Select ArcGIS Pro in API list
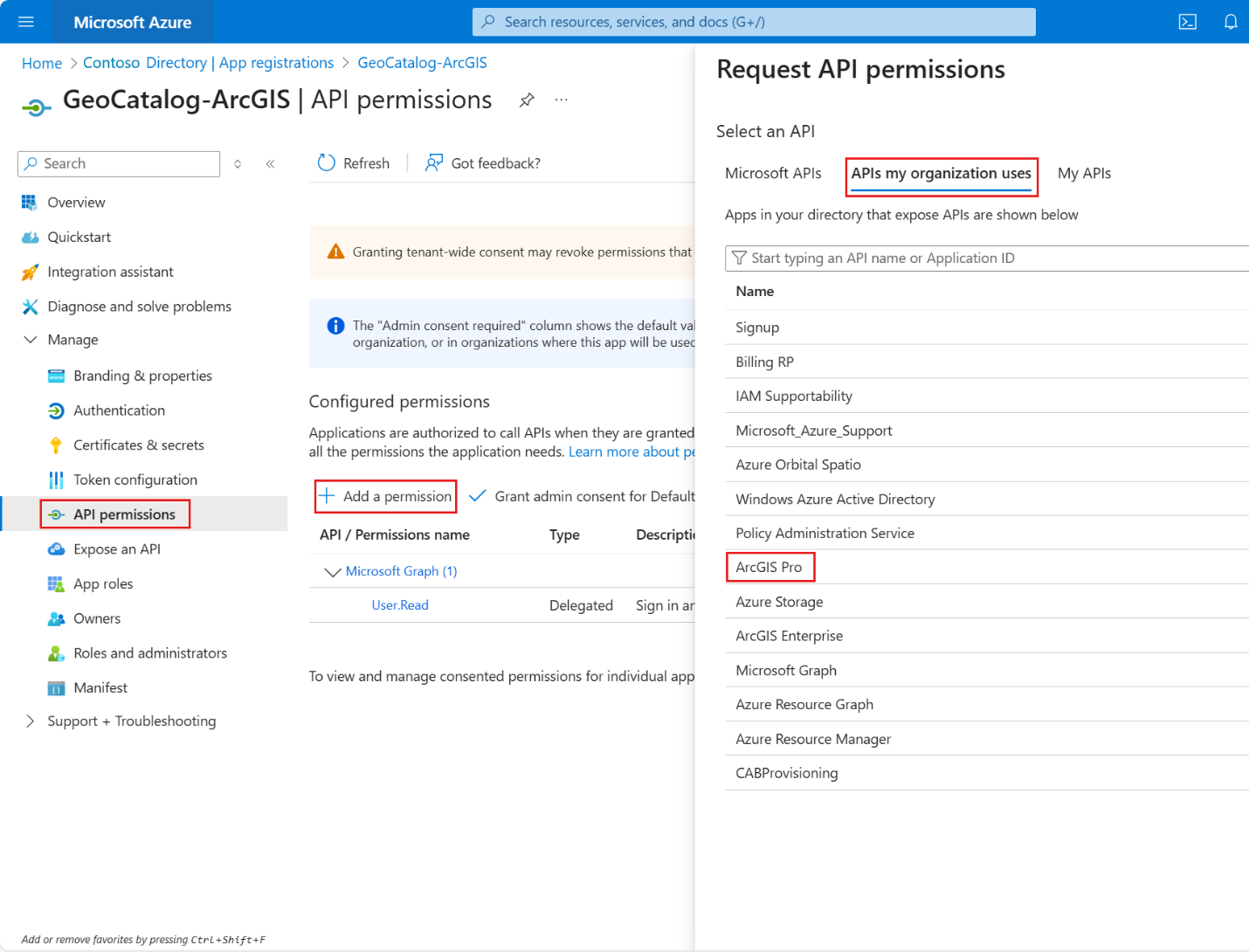The height and width of the screenshot is (952, 1249). (x=987, y=567)
